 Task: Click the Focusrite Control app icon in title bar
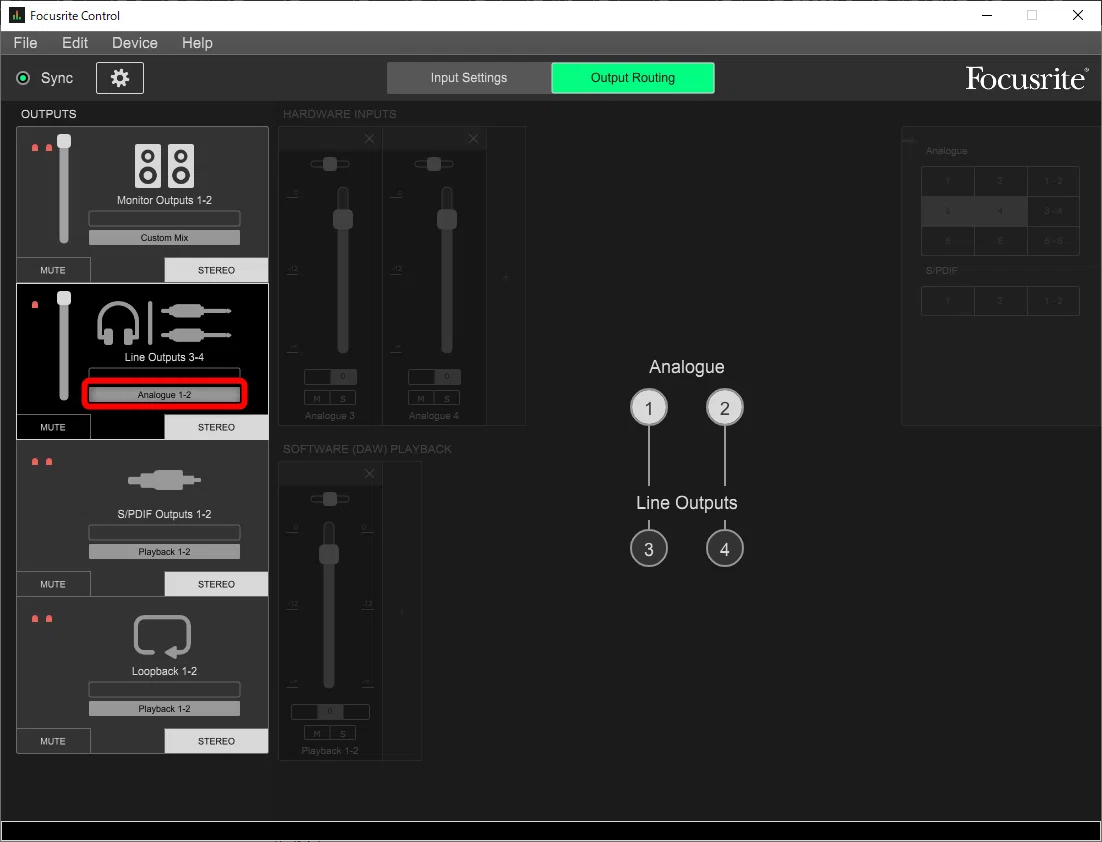pos(17,15)
